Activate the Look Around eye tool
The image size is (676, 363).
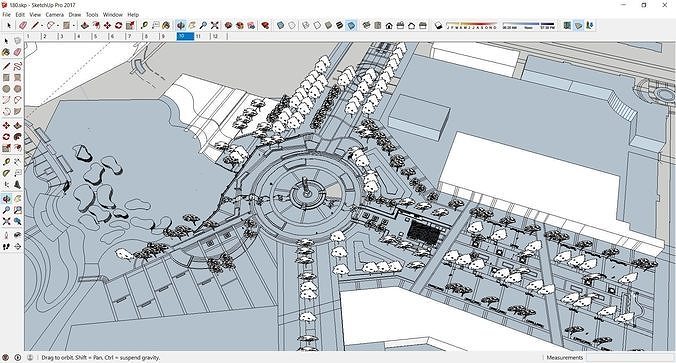pyautogui.click(x=17, y=235)
